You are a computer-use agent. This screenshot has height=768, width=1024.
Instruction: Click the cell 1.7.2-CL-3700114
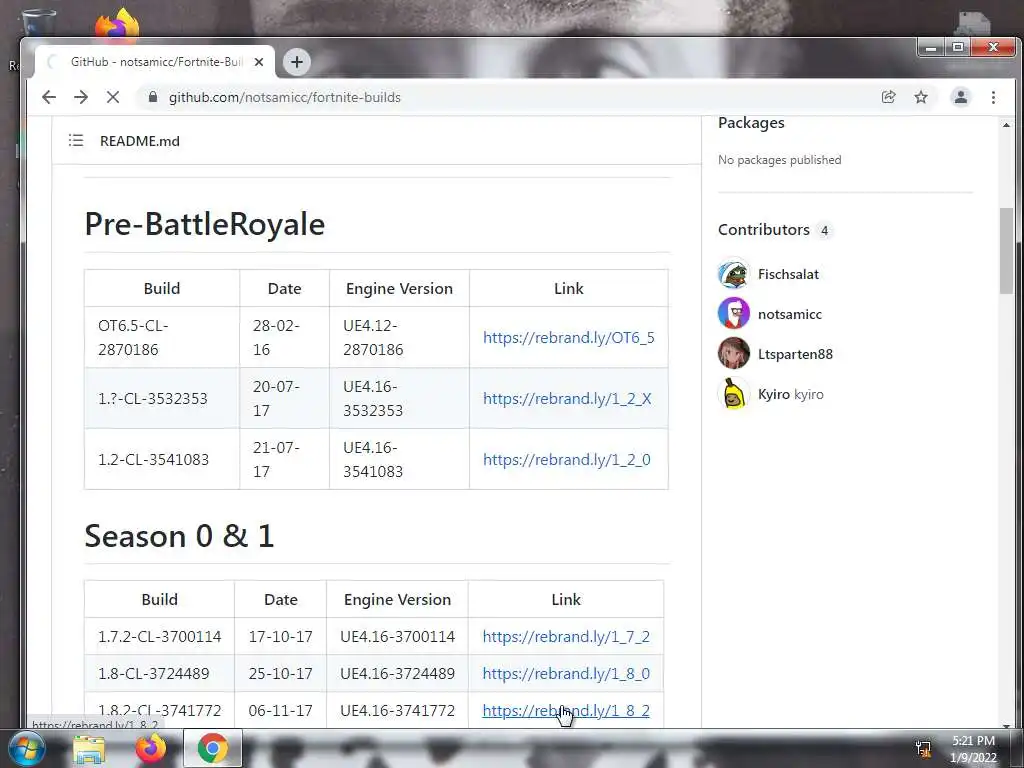(x=159, y=637)
